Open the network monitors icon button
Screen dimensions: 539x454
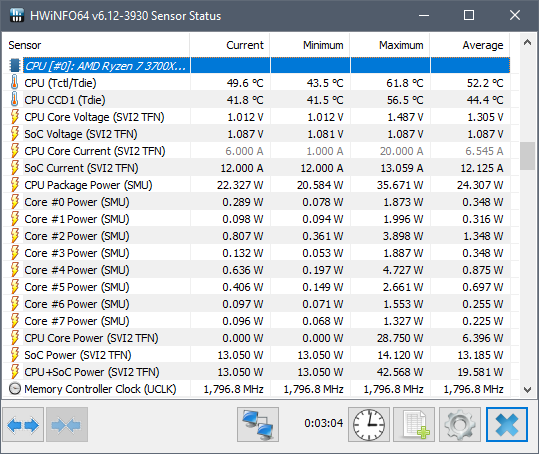coord(258,424)
